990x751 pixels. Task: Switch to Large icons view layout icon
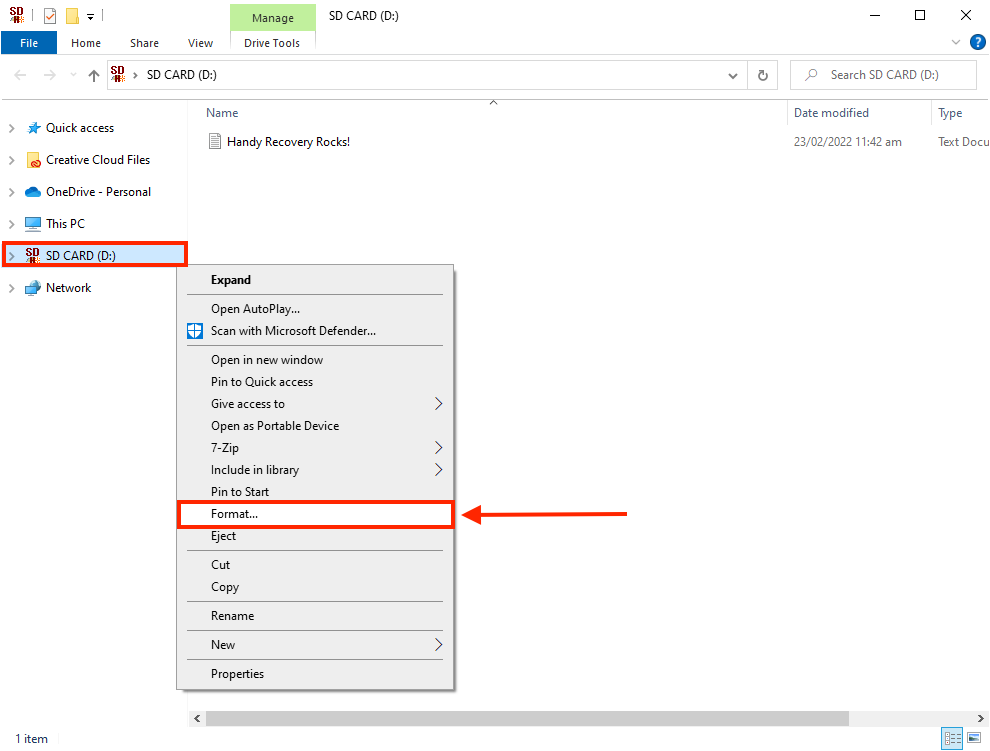(974, 738)
